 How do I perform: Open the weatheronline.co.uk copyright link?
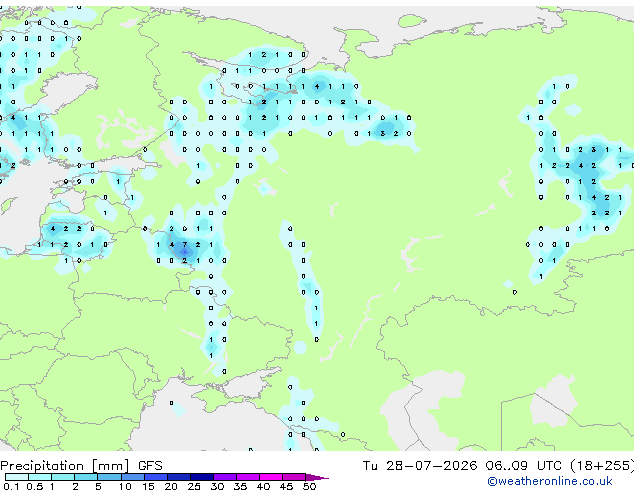point(550,481)
